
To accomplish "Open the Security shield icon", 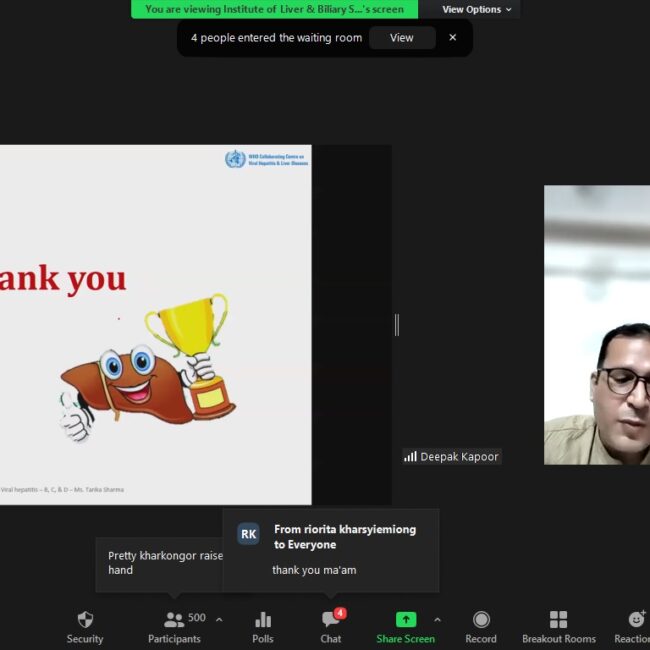I will [x=85, y=620].
